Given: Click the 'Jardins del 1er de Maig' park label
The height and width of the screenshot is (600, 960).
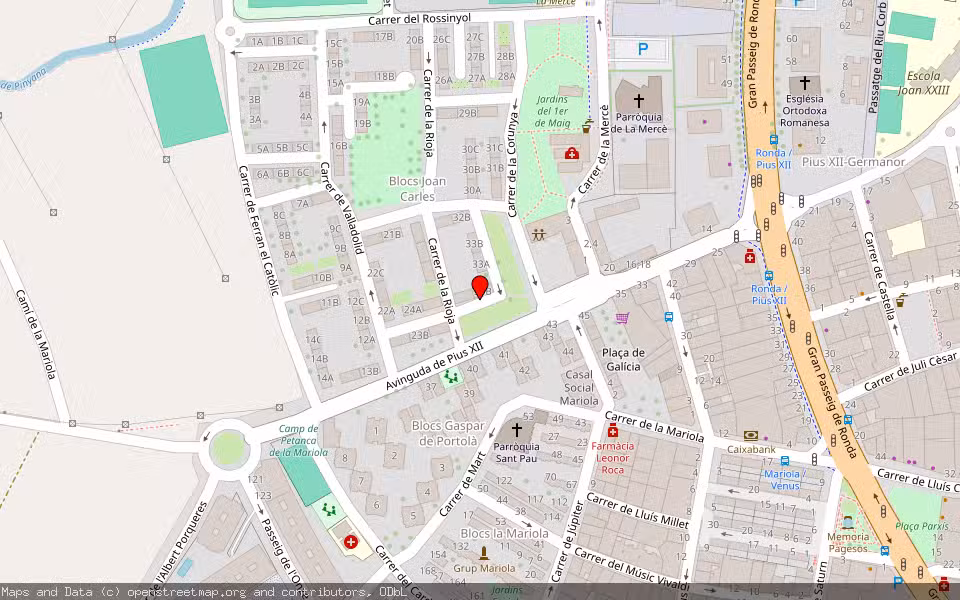Looking at the screenshot, I should click(x=552, y=111).
